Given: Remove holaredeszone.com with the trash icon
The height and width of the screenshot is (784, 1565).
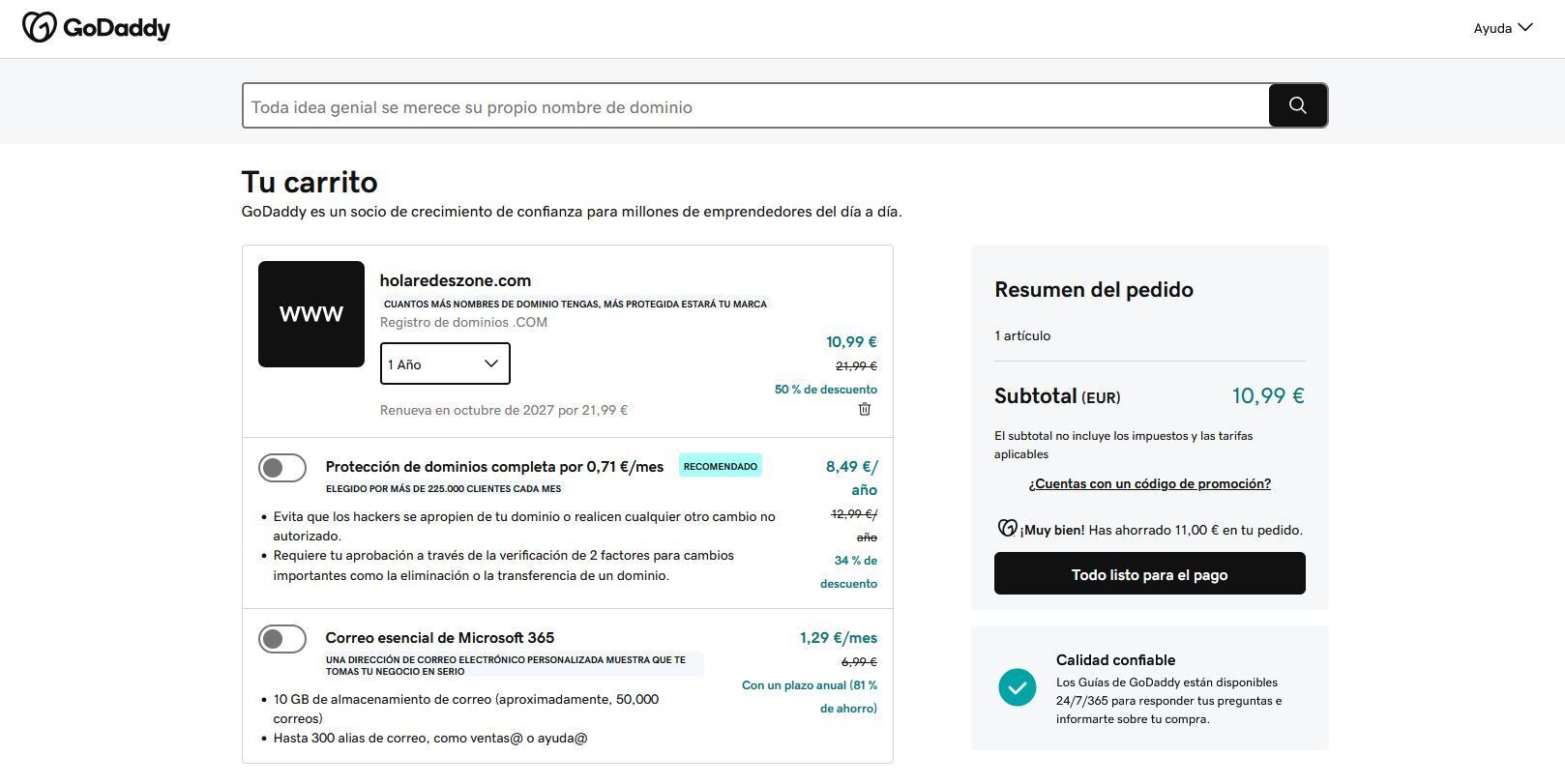Looking at the screenshot, I should pyautogui.click(x=865, y=409).
